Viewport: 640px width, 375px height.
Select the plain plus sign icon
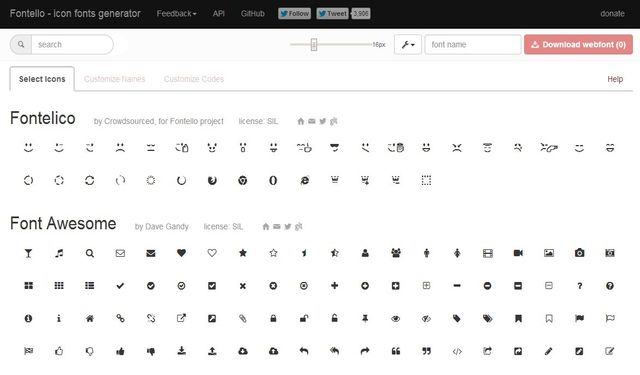click(334, 286)
